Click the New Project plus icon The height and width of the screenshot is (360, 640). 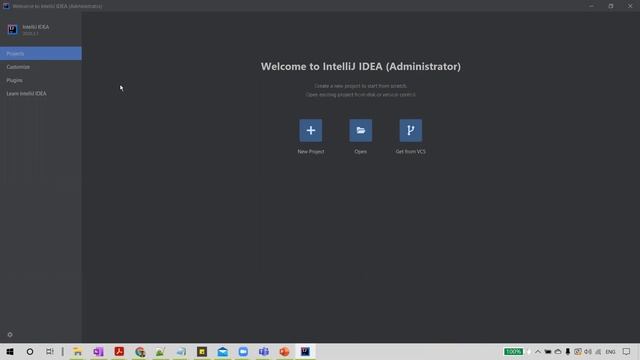click(311, 131)
